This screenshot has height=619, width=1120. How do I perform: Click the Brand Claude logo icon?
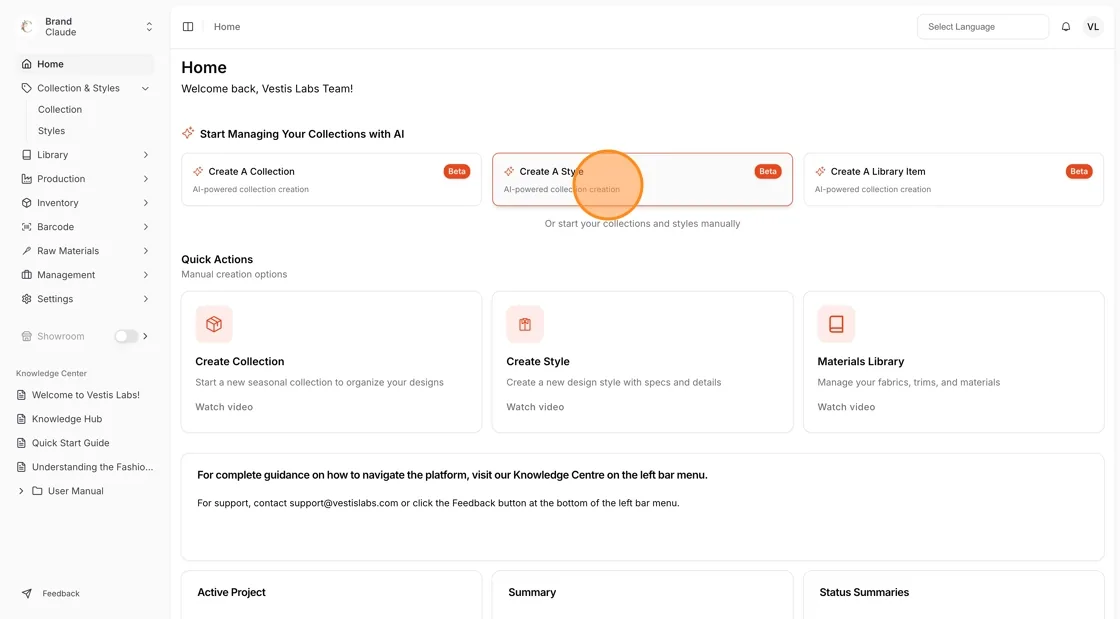pos(27,26)
